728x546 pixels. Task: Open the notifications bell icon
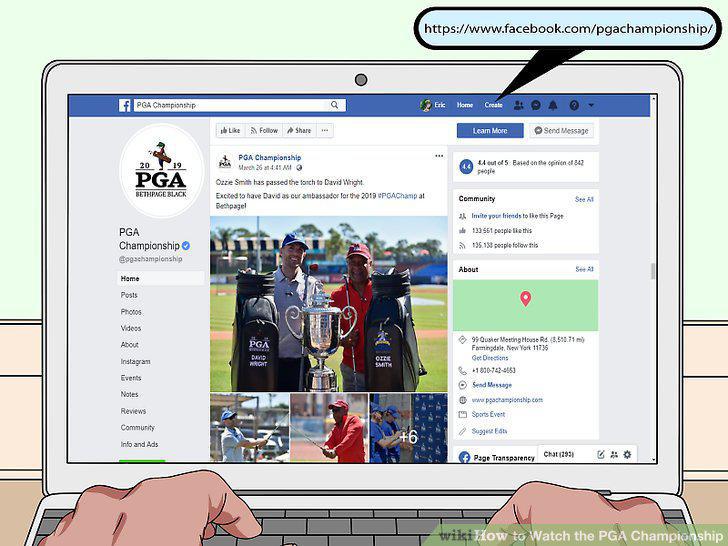552,105
